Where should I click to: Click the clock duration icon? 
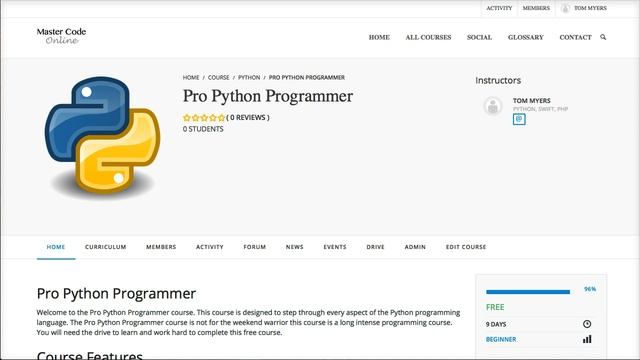click(x=587, y=324)
